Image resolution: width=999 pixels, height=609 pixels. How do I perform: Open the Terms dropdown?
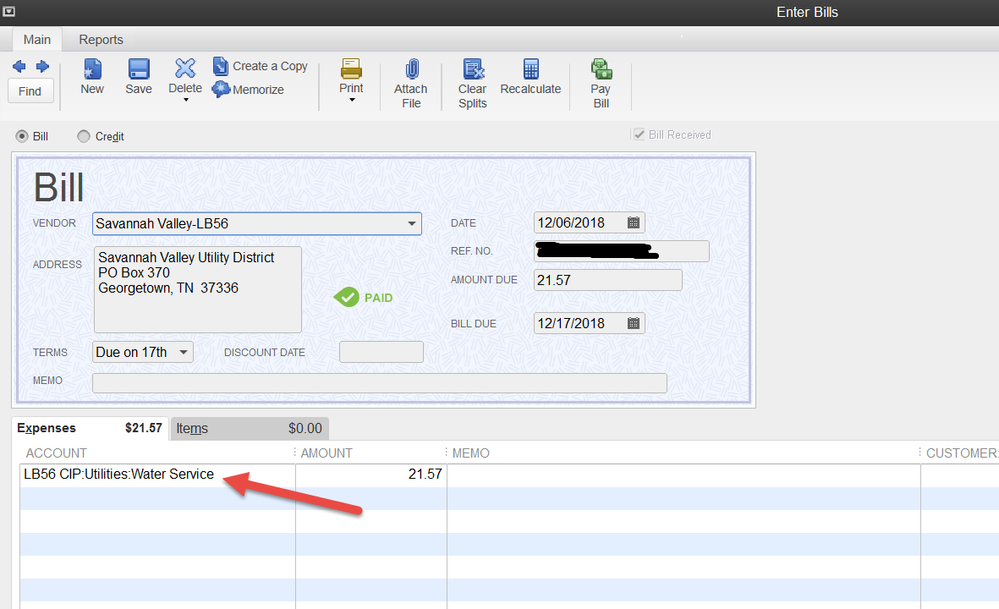[x=183, y=352]
